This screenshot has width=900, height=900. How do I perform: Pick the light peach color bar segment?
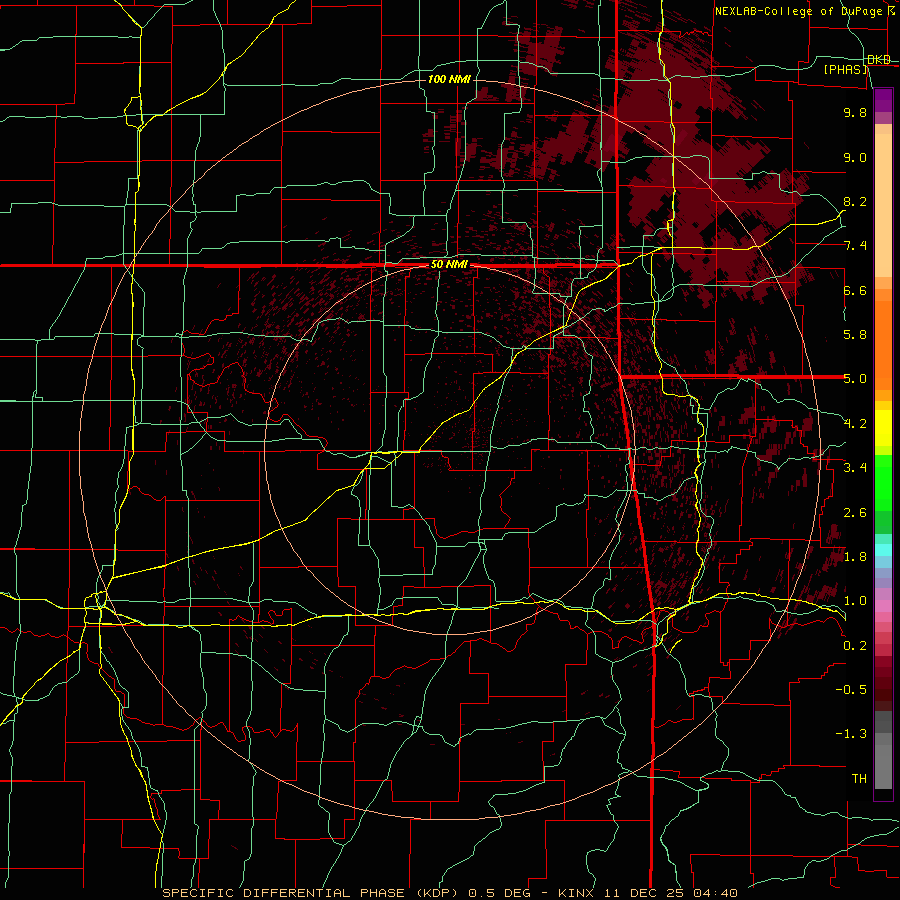click(x=883, y=206)
